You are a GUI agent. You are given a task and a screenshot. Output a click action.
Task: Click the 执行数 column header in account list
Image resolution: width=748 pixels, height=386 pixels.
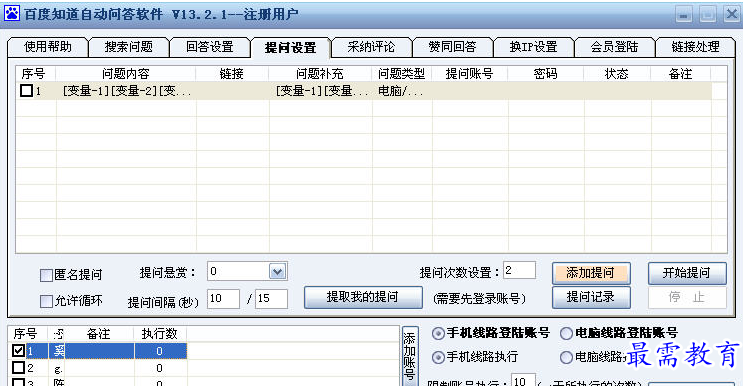pyautogui.click(x=160, y=334)
